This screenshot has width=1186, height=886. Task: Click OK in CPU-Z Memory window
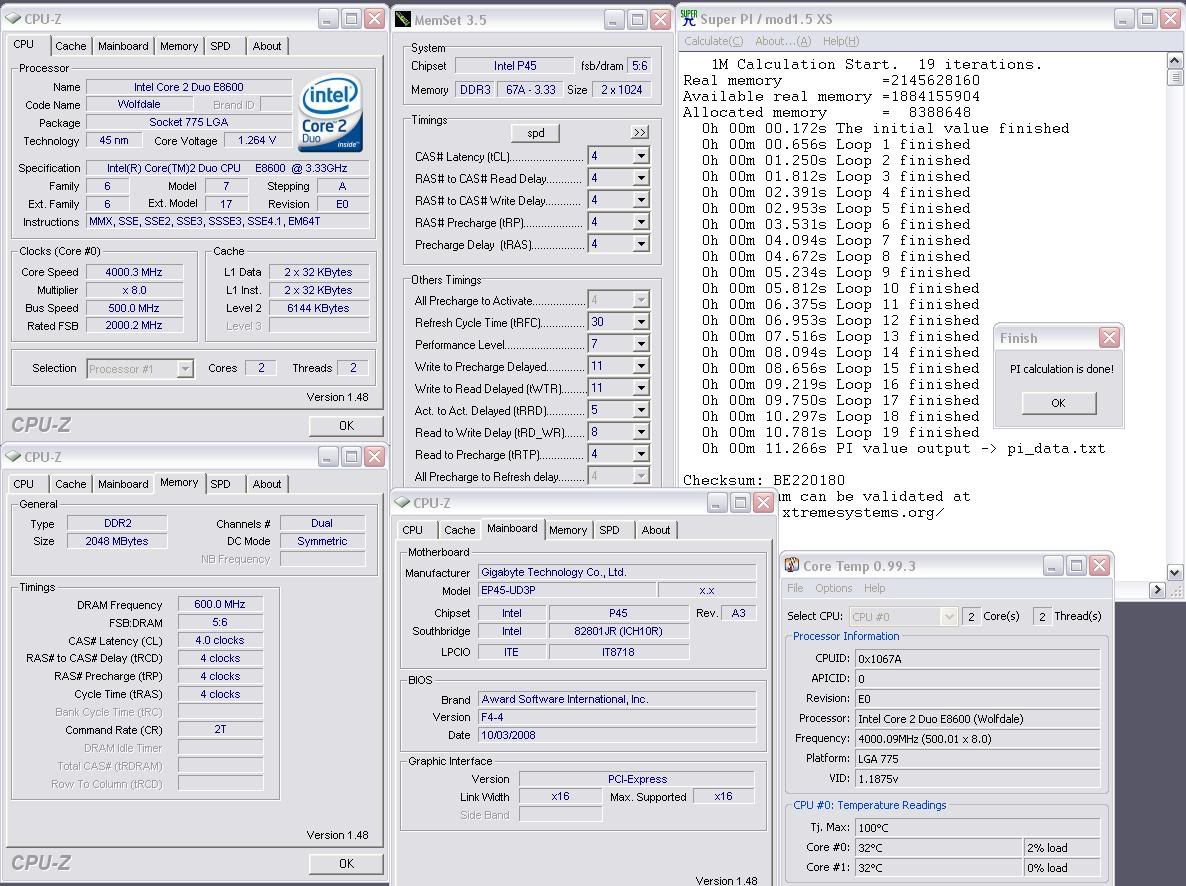[x=346, y=864]
